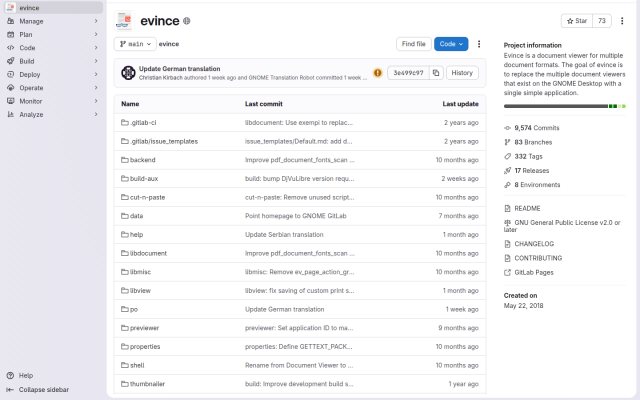Open the main branch selector dropdown
The image size is (640, 400).
pyautogui.click(x=135, y=44)
